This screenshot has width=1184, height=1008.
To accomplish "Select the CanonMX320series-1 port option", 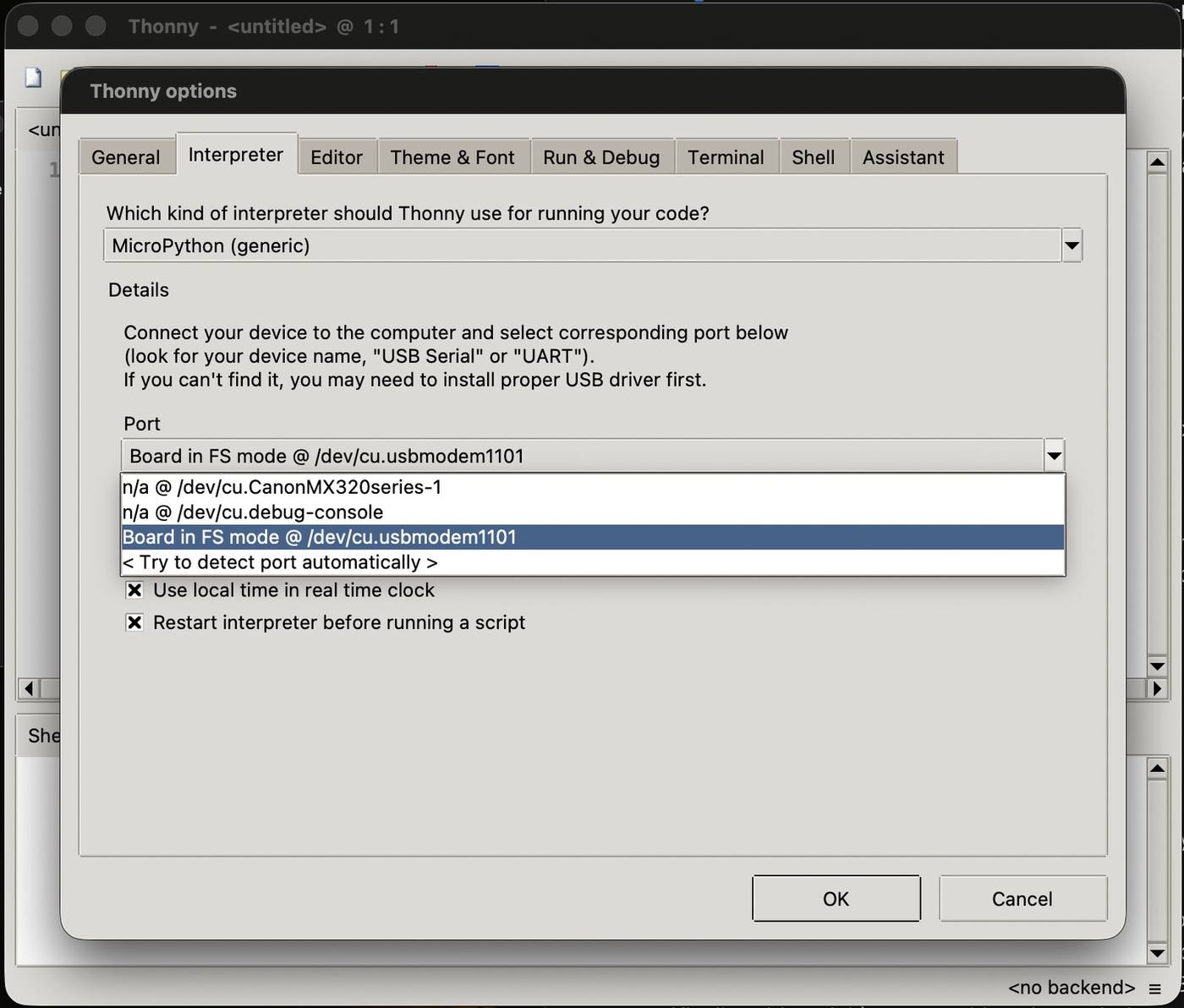I will [593, 487].
